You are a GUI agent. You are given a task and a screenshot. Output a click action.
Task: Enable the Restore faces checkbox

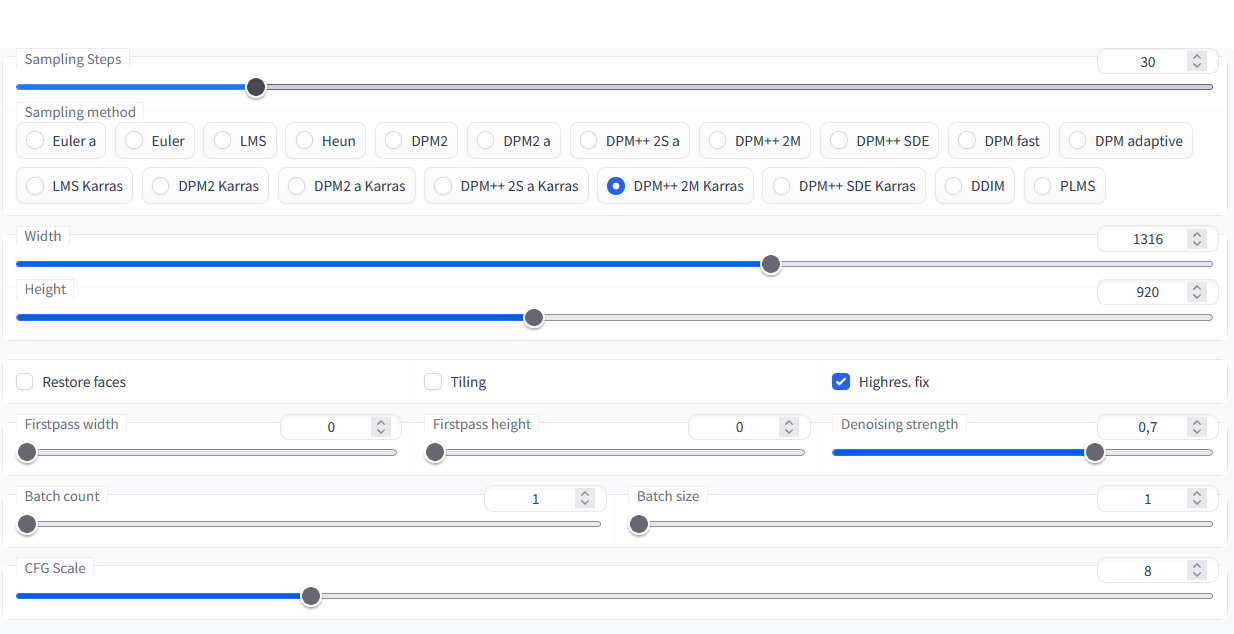[25, 382]
